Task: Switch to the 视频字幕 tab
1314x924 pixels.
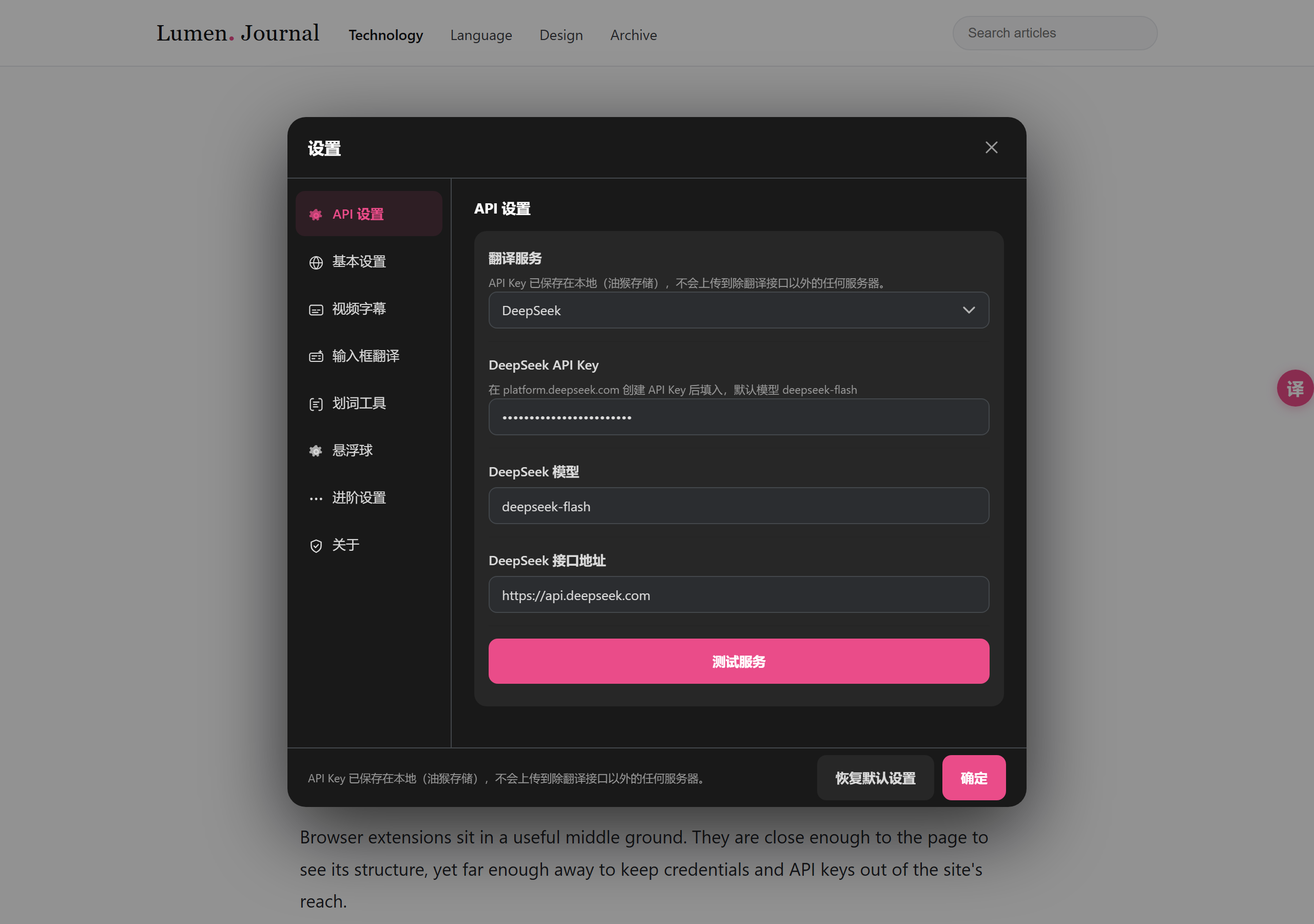Action: point(369,309)
